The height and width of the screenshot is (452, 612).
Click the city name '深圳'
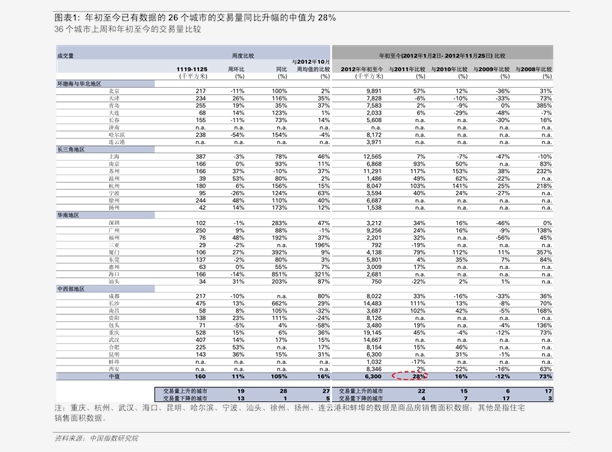114,223
